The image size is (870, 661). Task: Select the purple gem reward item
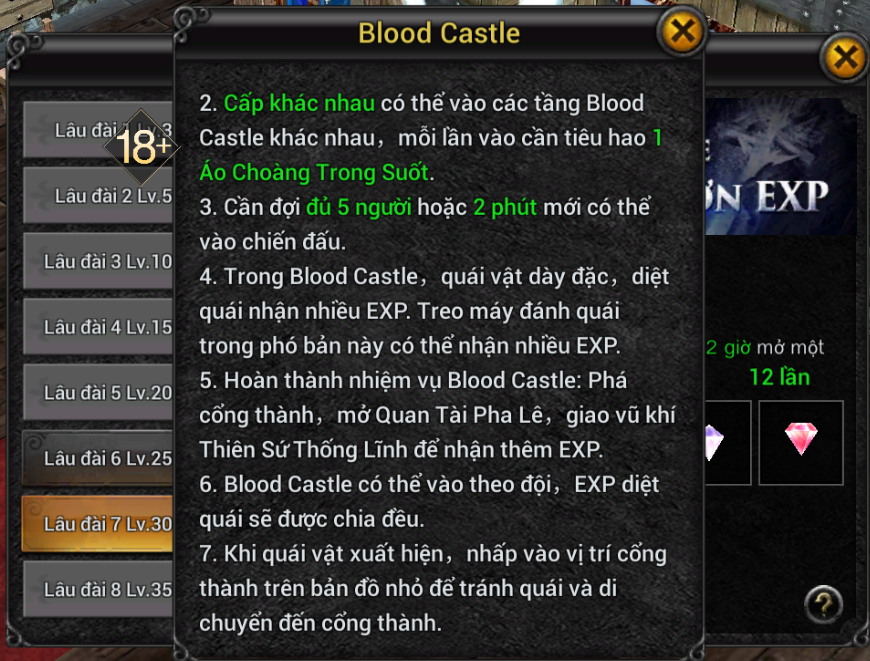coord(727,442)
